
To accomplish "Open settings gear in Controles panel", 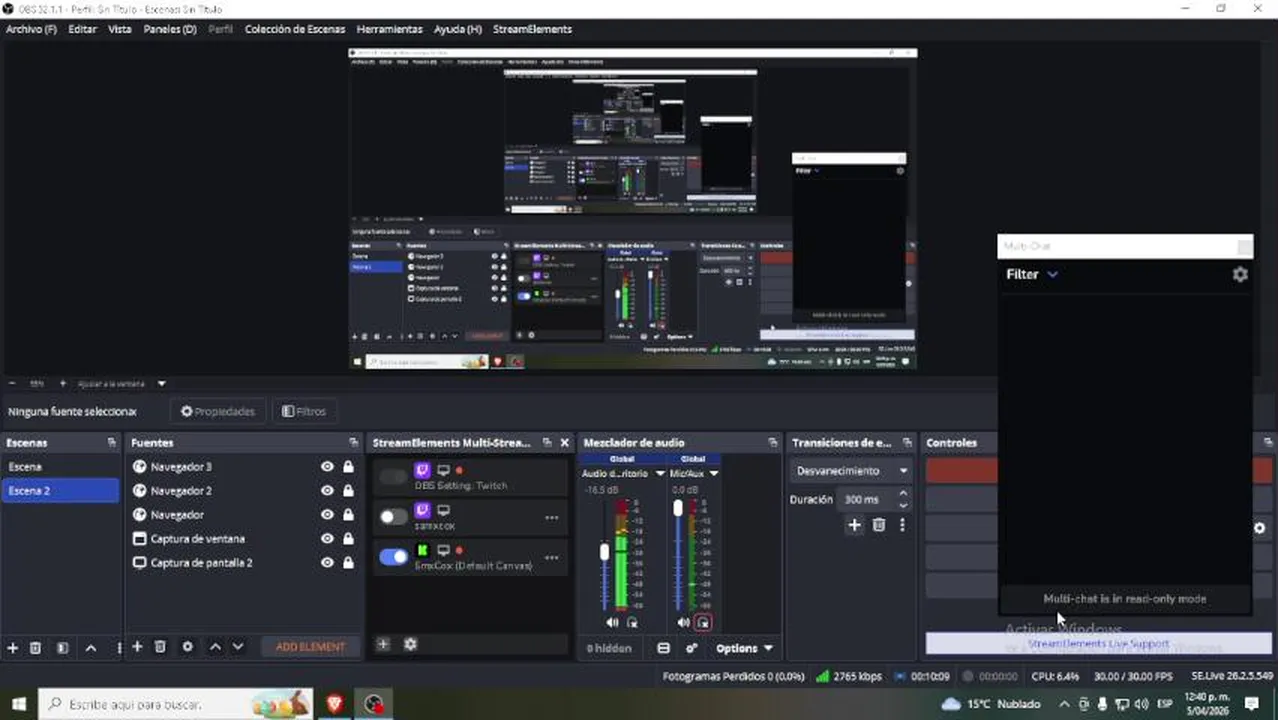I will tap(1259, 528).
